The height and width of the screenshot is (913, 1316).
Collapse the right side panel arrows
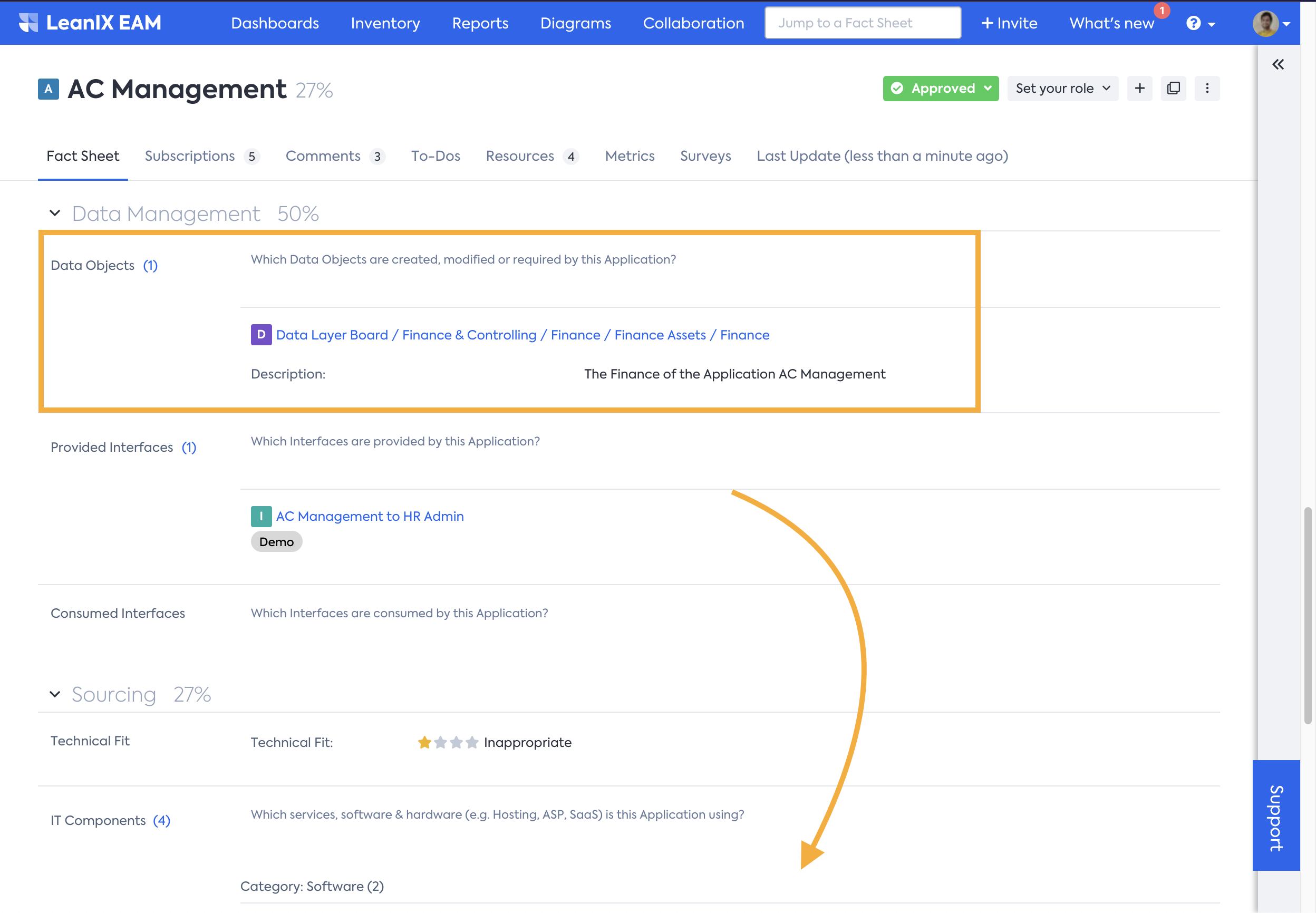tap(1278, 64)
